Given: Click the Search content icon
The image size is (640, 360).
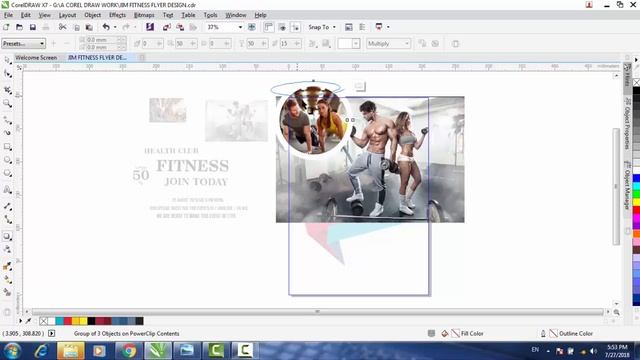Looking at the screenshot, I should click(x=150, y=27).
